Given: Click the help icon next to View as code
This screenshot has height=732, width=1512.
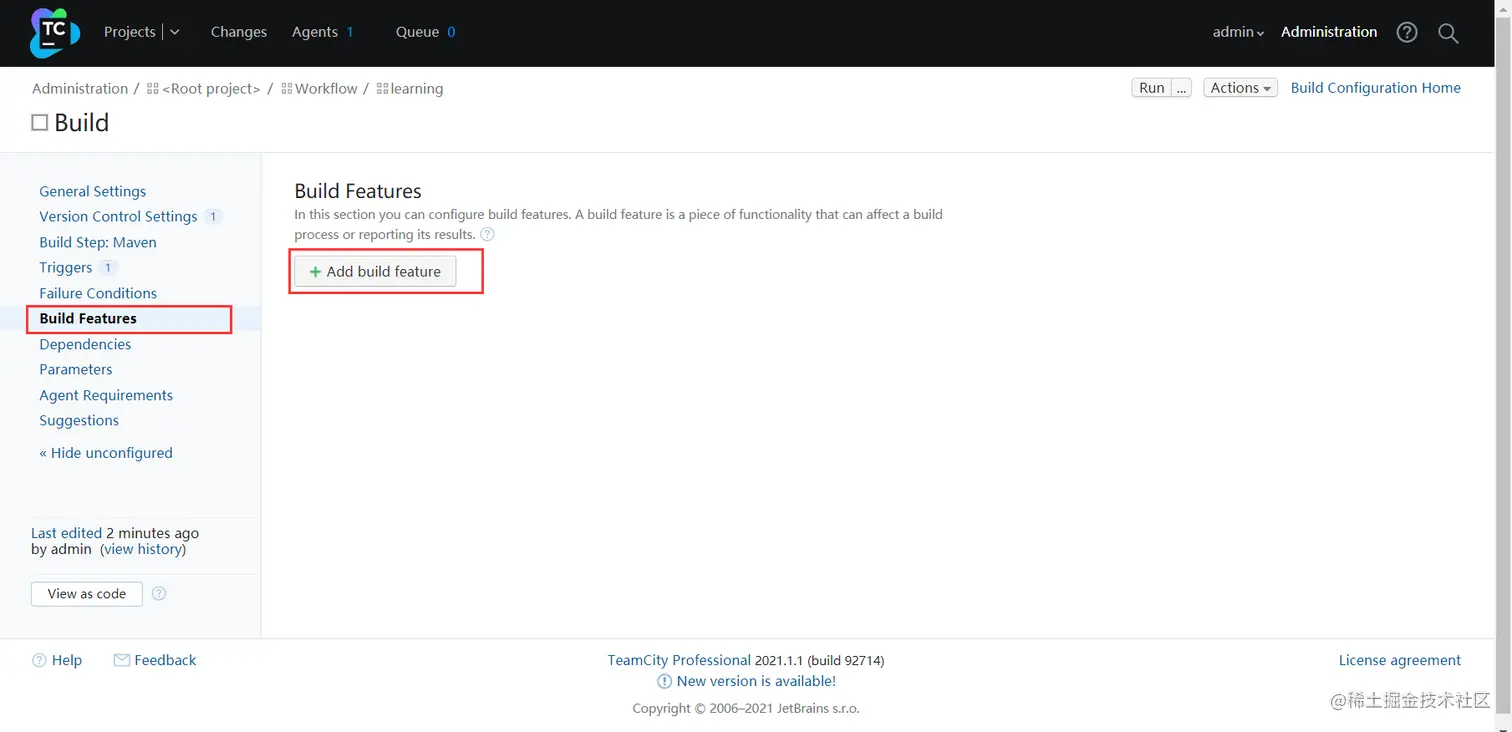Looking at the screenshot, I should click(159, 593).
